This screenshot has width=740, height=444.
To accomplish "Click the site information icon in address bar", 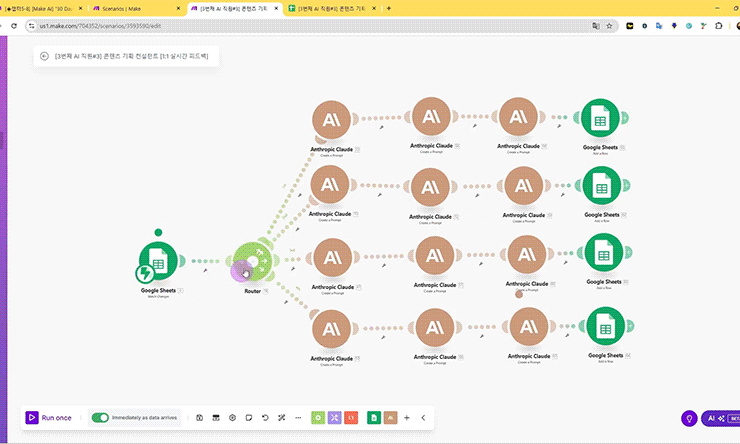I will (x=31, y=26).
